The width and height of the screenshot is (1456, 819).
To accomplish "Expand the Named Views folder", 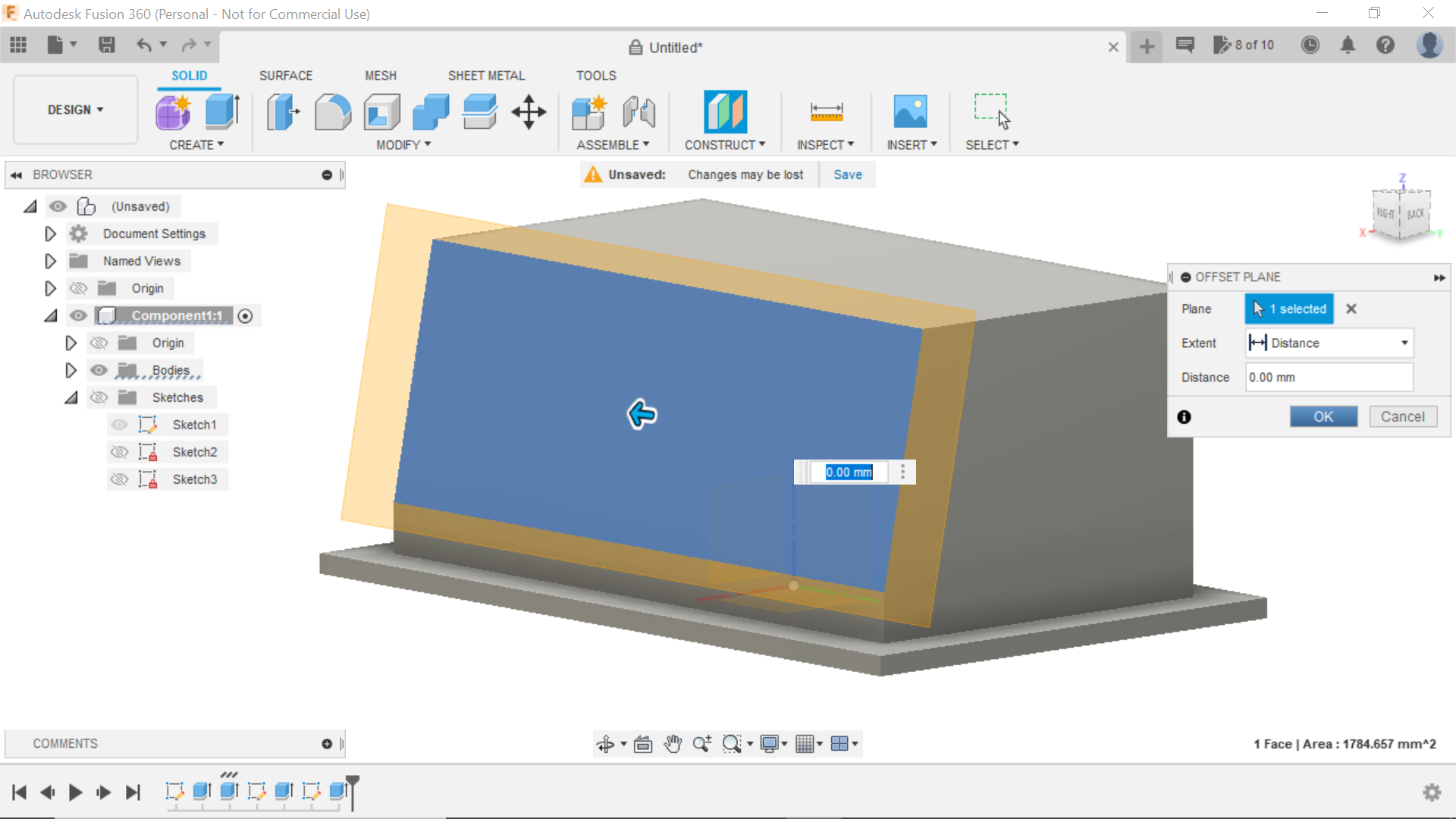I will click(x=50, y=261).
